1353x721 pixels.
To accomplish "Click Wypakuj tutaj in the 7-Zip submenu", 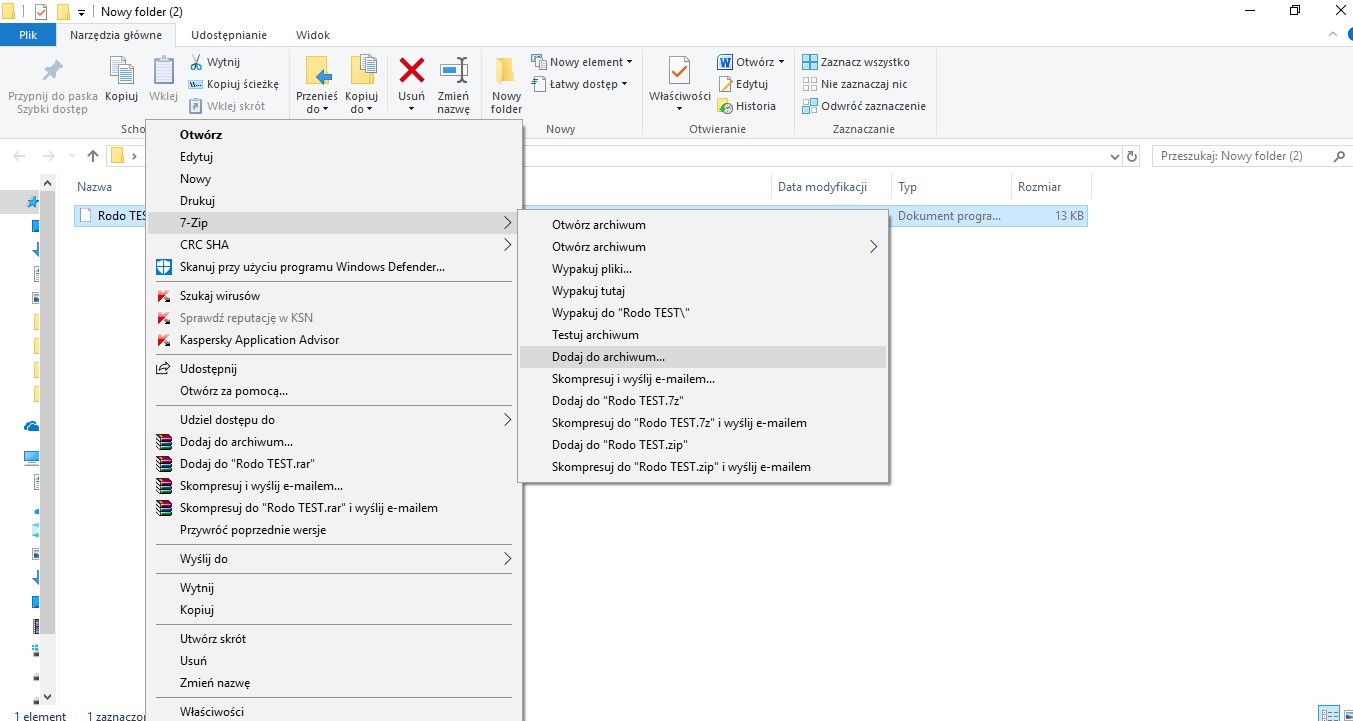I will click(703, 291).
